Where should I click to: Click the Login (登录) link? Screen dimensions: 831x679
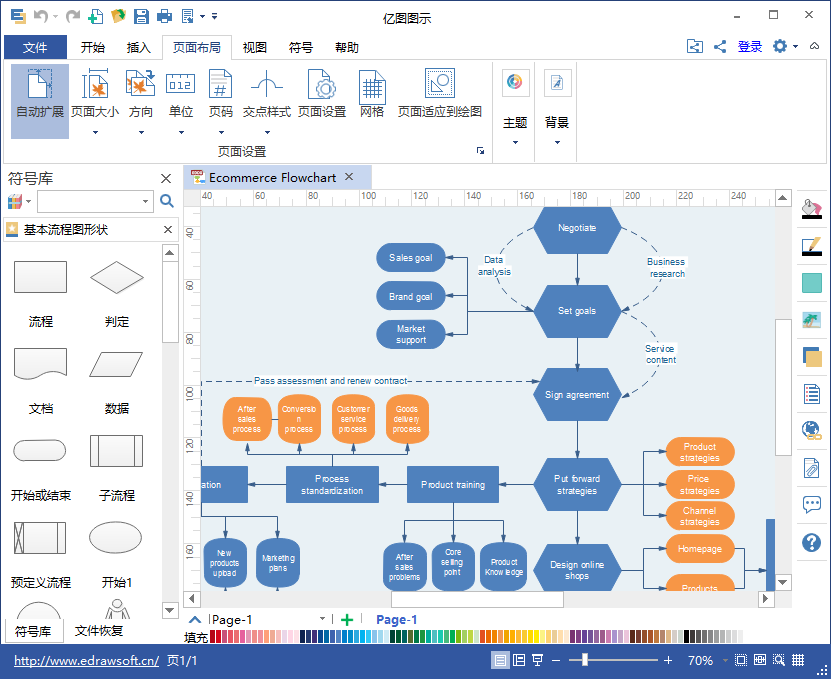pos(749,47)
